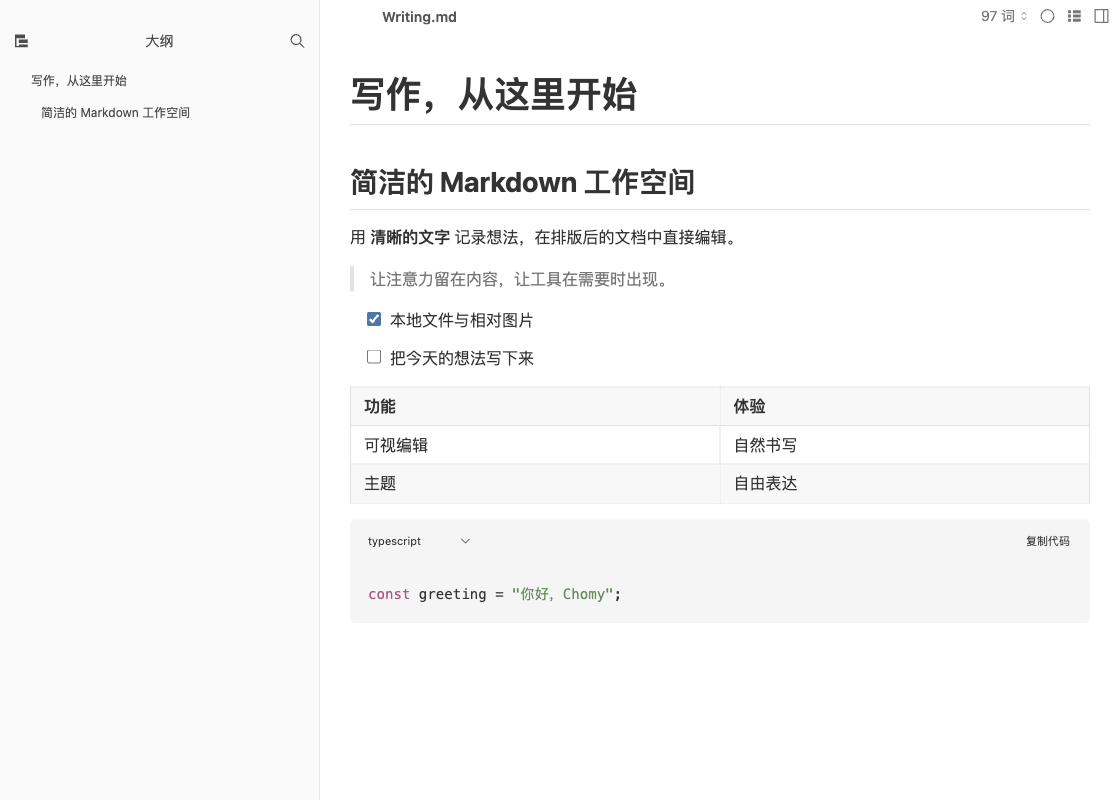This screenshot has width=1120, height=800.
Task: Toggle the outline list view icon
Action: [1074, 16]
